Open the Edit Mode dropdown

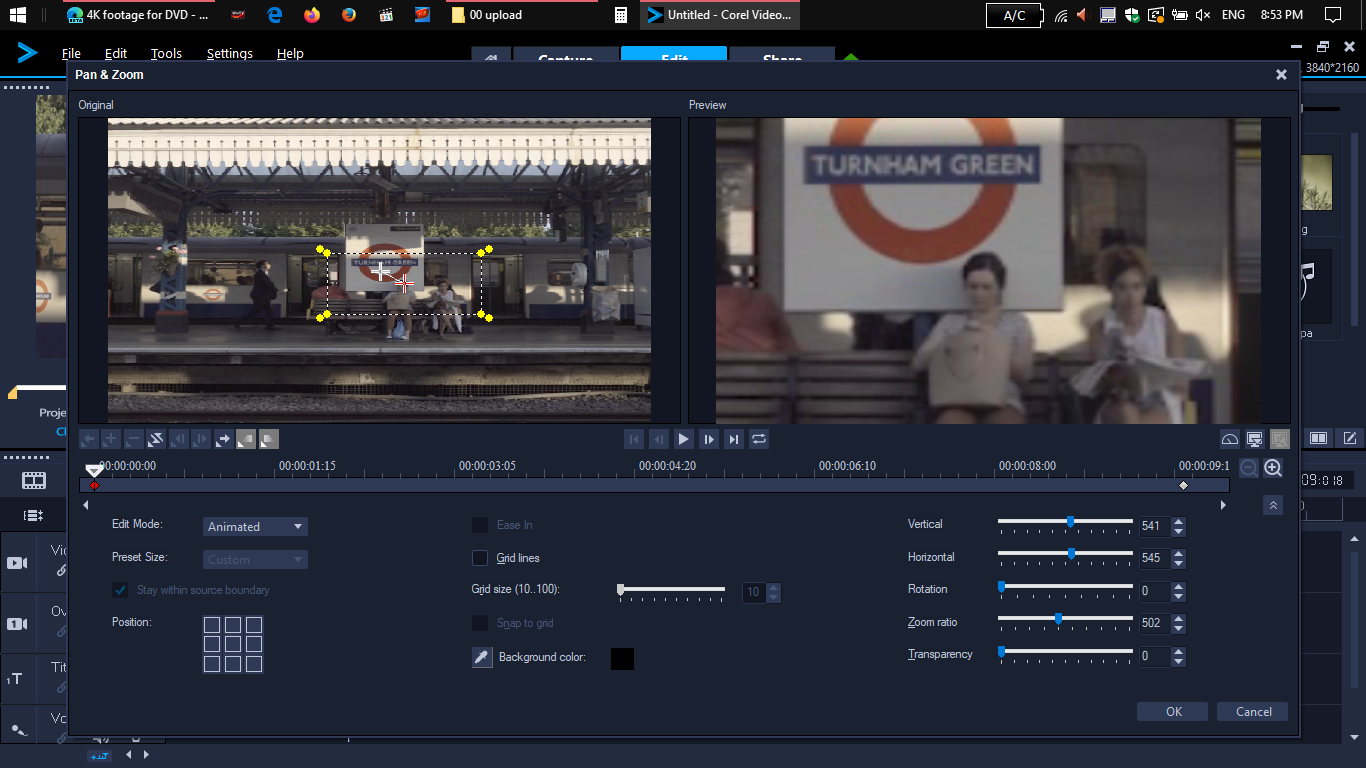point(255,527)
